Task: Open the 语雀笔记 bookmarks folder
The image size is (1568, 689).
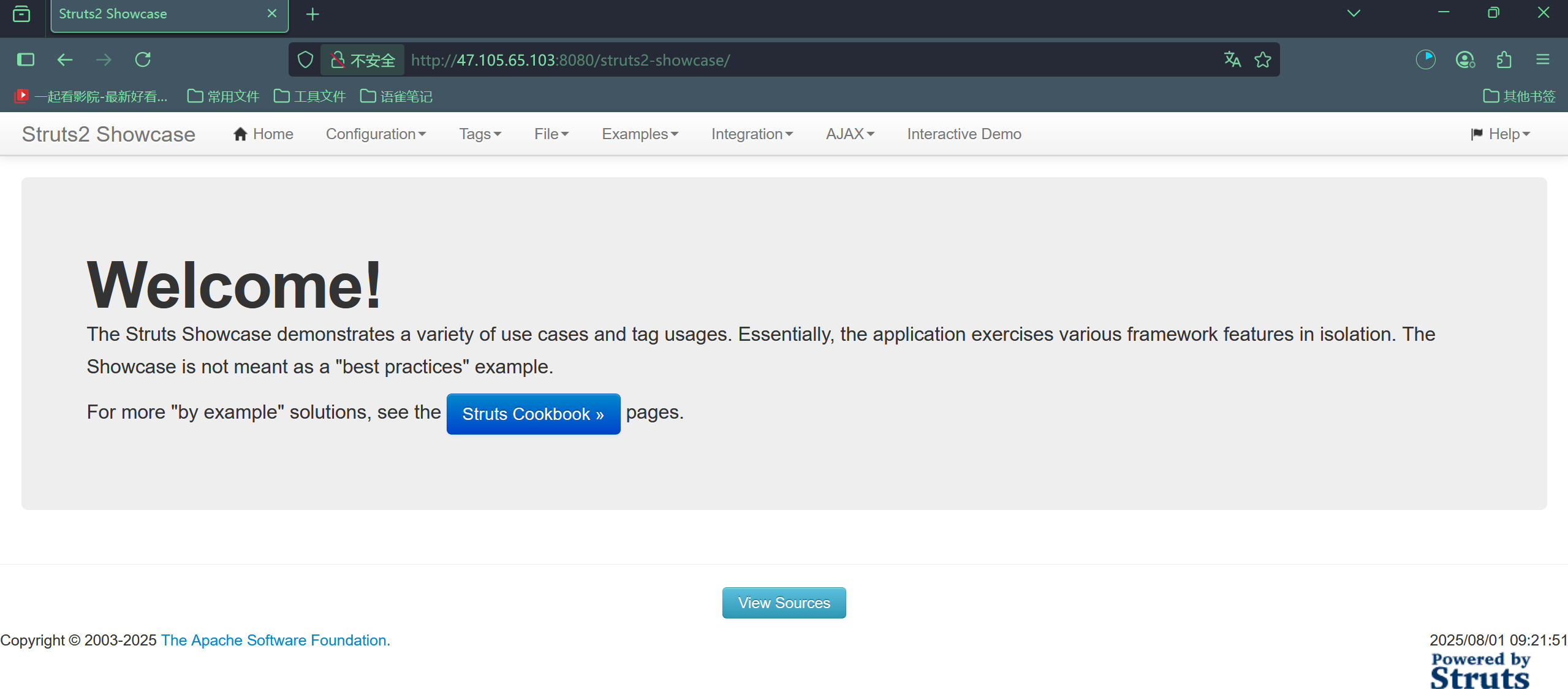Action: click(x=396, y=96)
